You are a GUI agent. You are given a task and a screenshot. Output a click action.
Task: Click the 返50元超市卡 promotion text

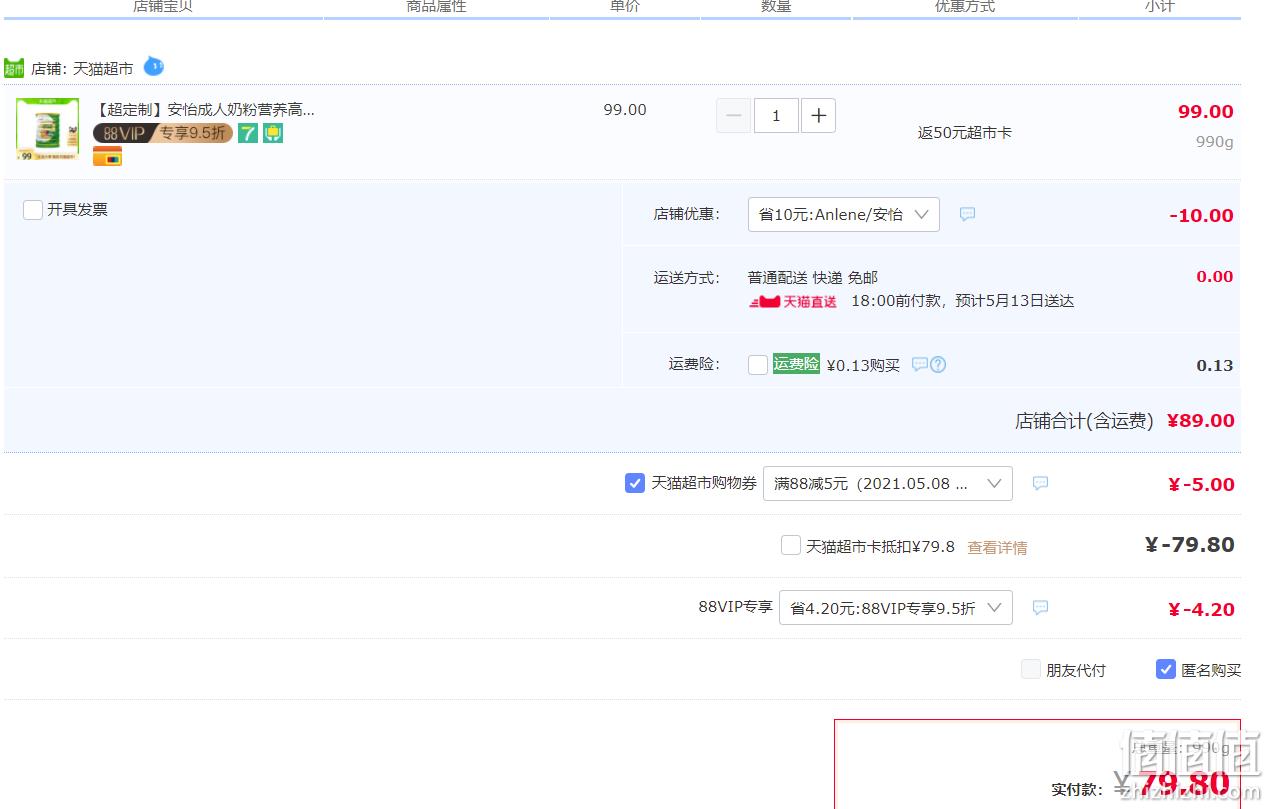(965, 132)
